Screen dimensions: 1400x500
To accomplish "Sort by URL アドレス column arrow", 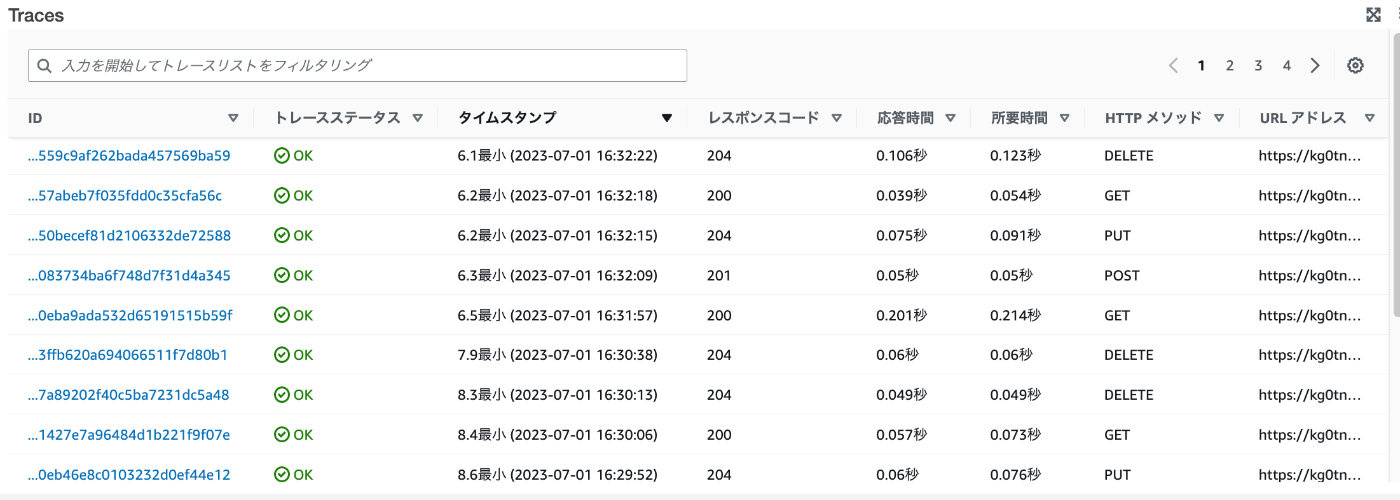I will tap(1370, 118).
